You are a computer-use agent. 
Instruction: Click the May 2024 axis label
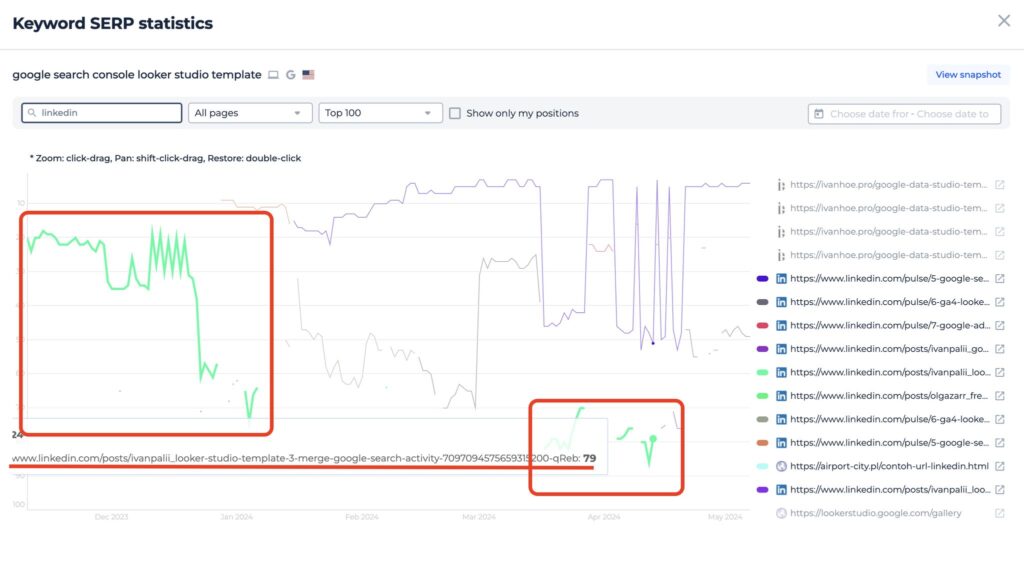coord(725,517)
